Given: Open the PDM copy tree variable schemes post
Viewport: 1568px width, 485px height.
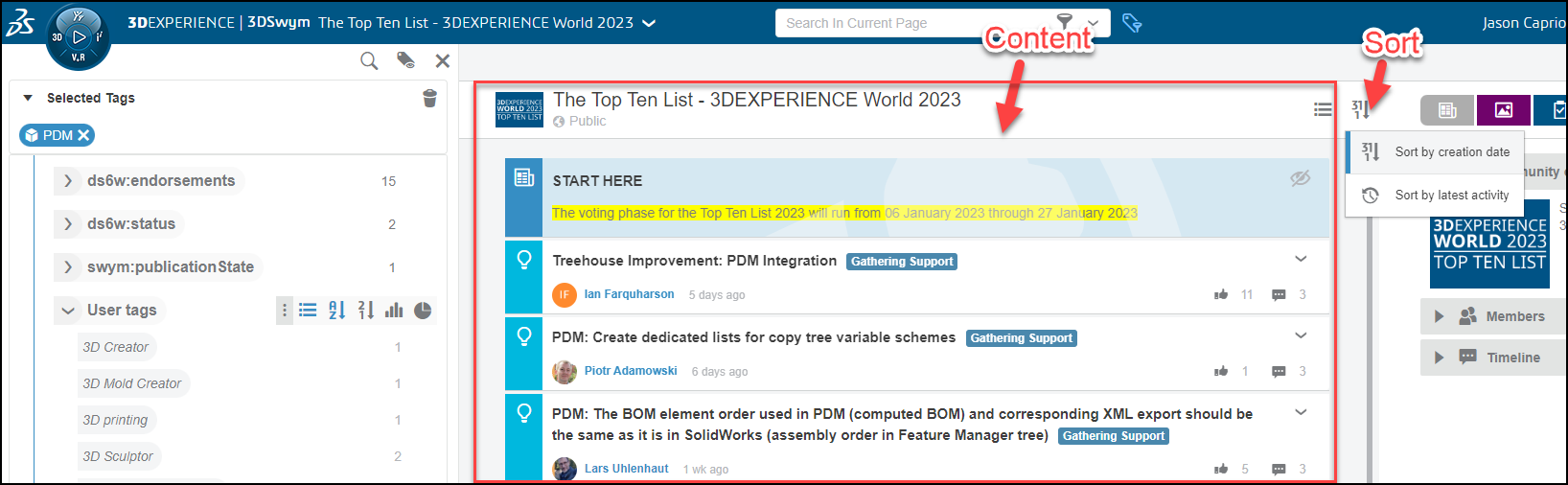Looking at the screenshot, I should click(753, 337).
